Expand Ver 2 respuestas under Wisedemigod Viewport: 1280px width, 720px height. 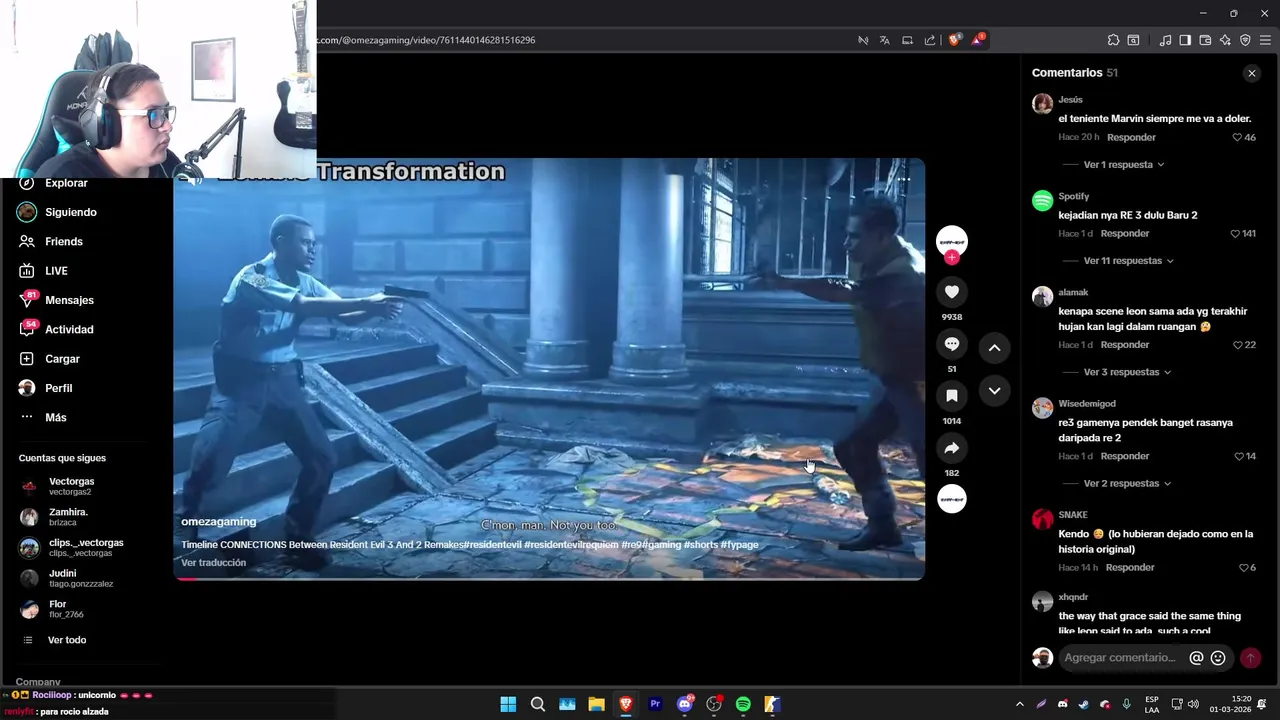coord(1127,483)
